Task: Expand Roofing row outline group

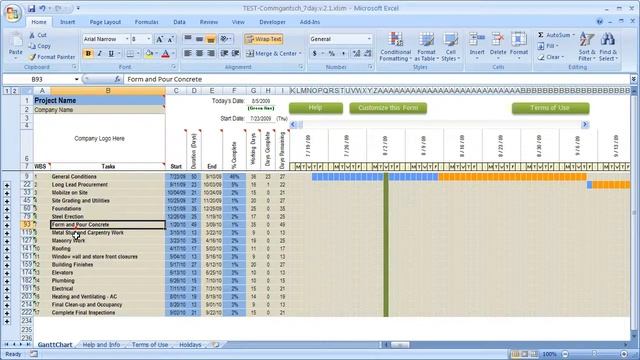Action: click(7, 249)
